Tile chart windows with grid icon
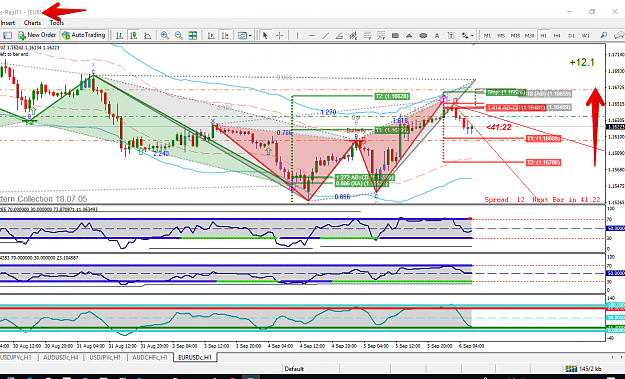 [193, 35]
